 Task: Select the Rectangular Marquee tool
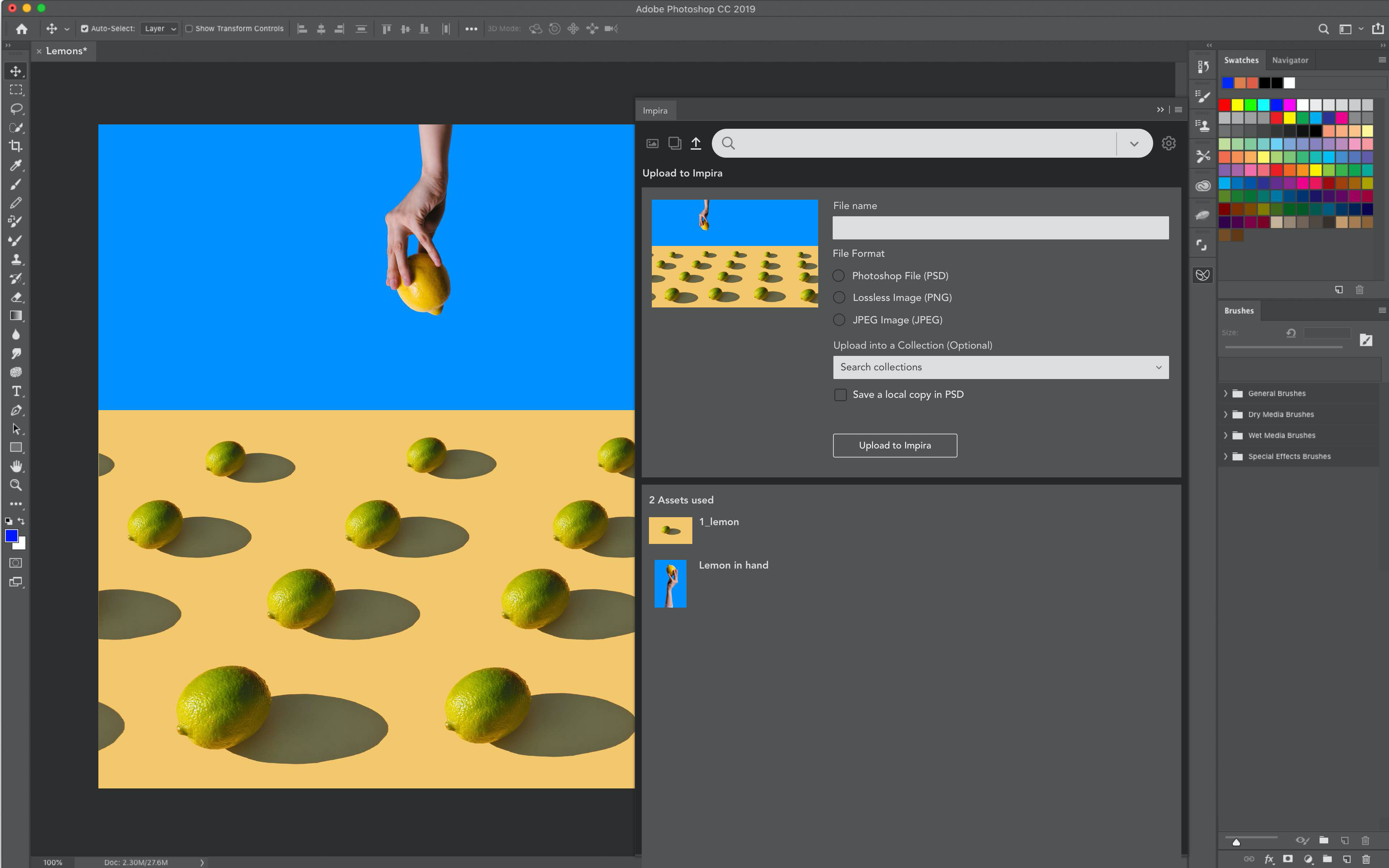point(16,90)
